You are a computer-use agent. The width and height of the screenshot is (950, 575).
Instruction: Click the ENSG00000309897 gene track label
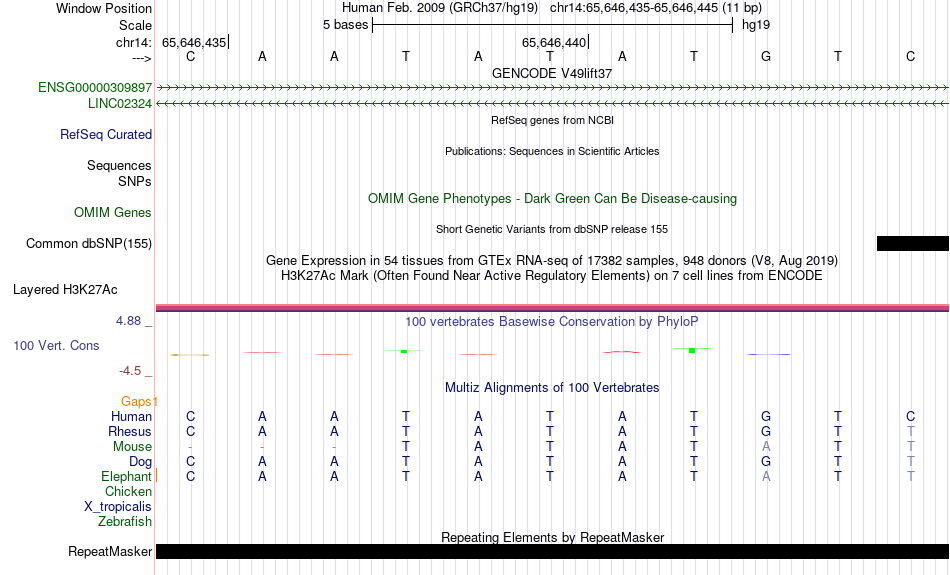pyautogui.click(x=95, y=87)
